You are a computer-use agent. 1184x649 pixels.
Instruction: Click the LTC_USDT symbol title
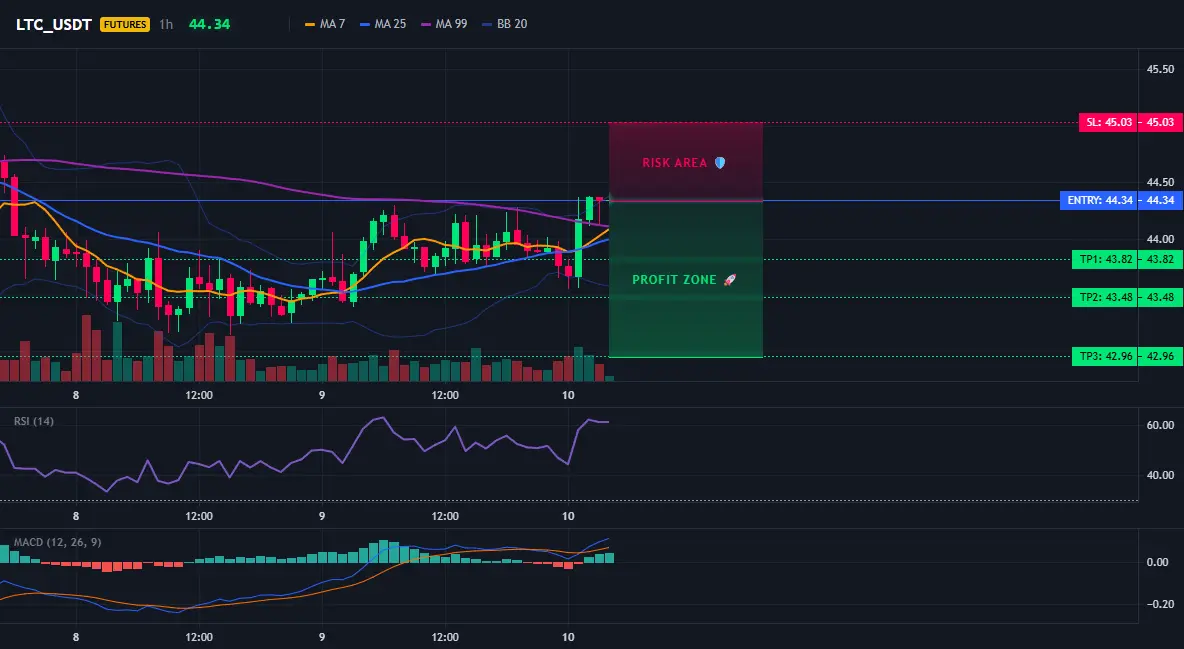pos(54,24)
